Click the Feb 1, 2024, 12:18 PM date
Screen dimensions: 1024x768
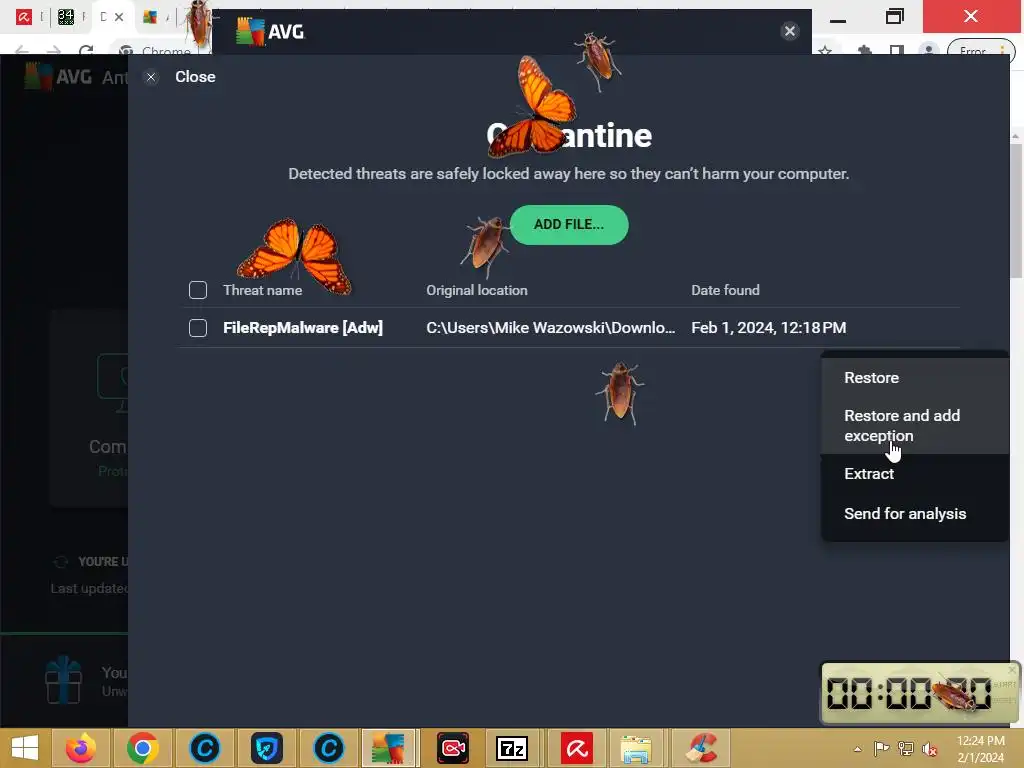click(769, 327)
